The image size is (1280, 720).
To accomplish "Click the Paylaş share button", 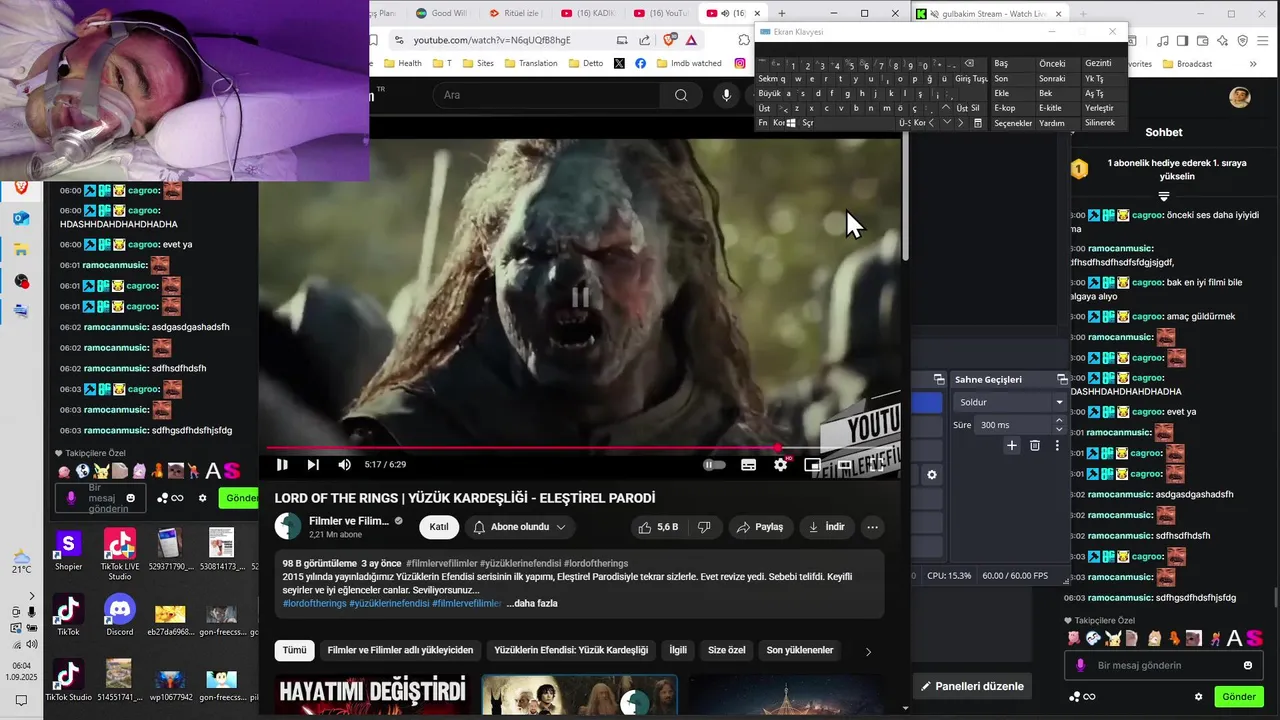I will 759,527.
